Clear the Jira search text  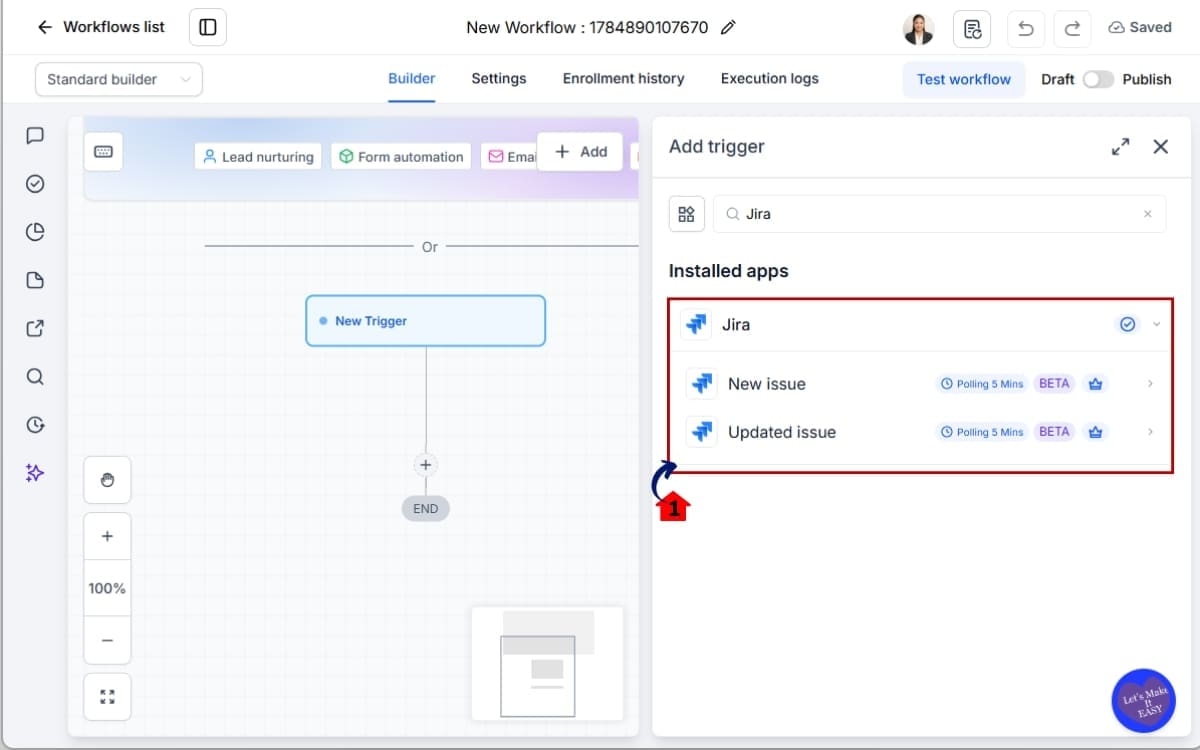[1147, 214]
